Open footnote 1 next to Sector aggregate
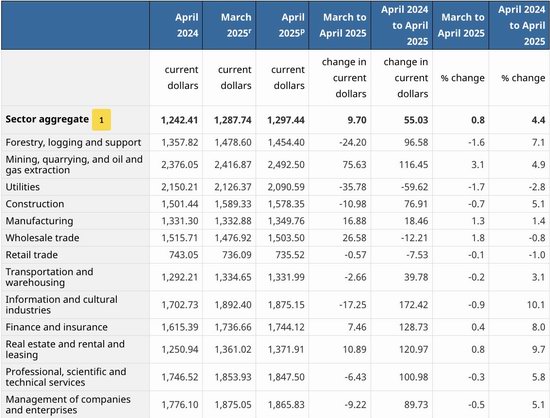Screen dimensions: 550x418 click(101, 120)
